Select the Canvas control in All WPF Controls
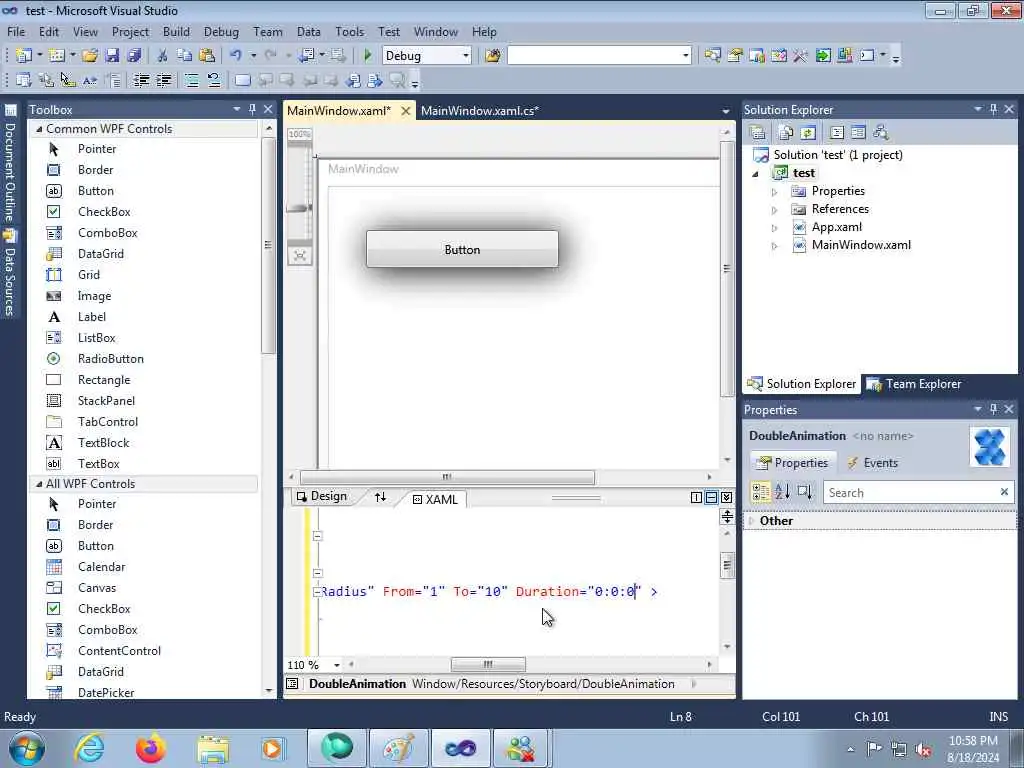The image size is (1024, 768). point(97,588)
